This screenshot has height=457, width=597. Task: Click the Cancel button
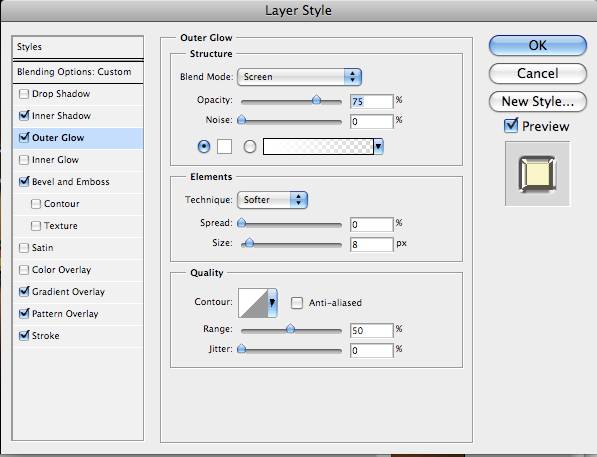(x=538, y=74)
